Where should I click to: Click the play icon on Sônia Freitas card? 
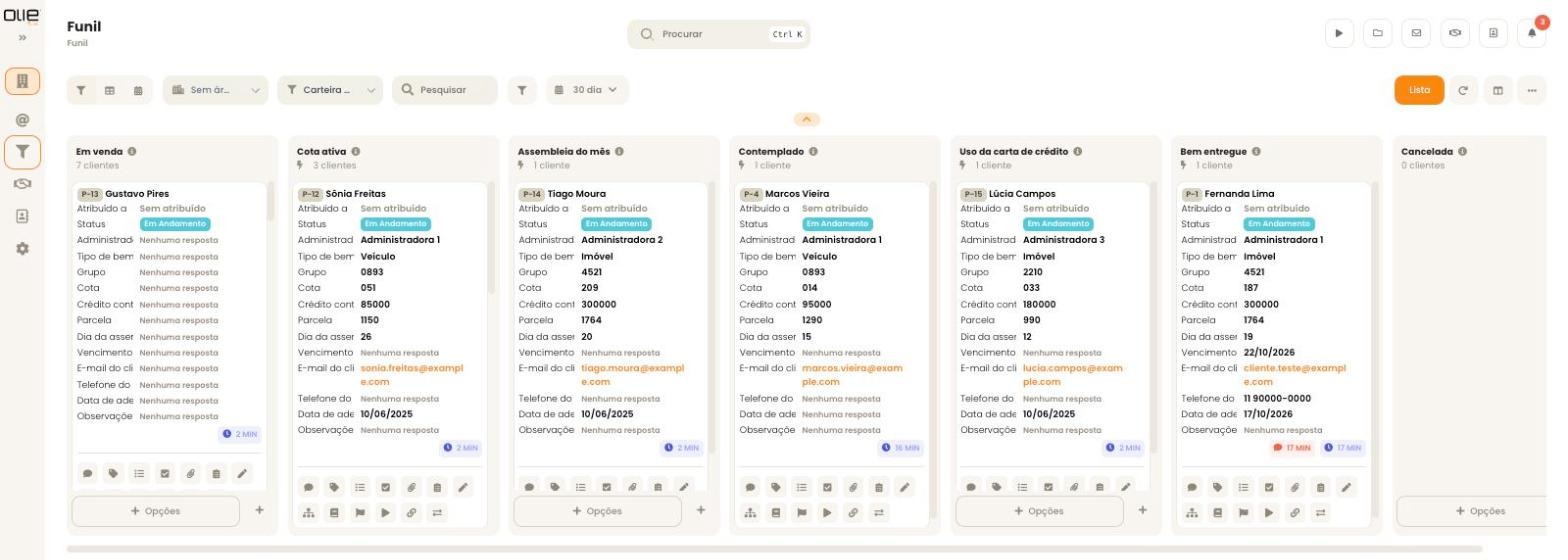386,513
